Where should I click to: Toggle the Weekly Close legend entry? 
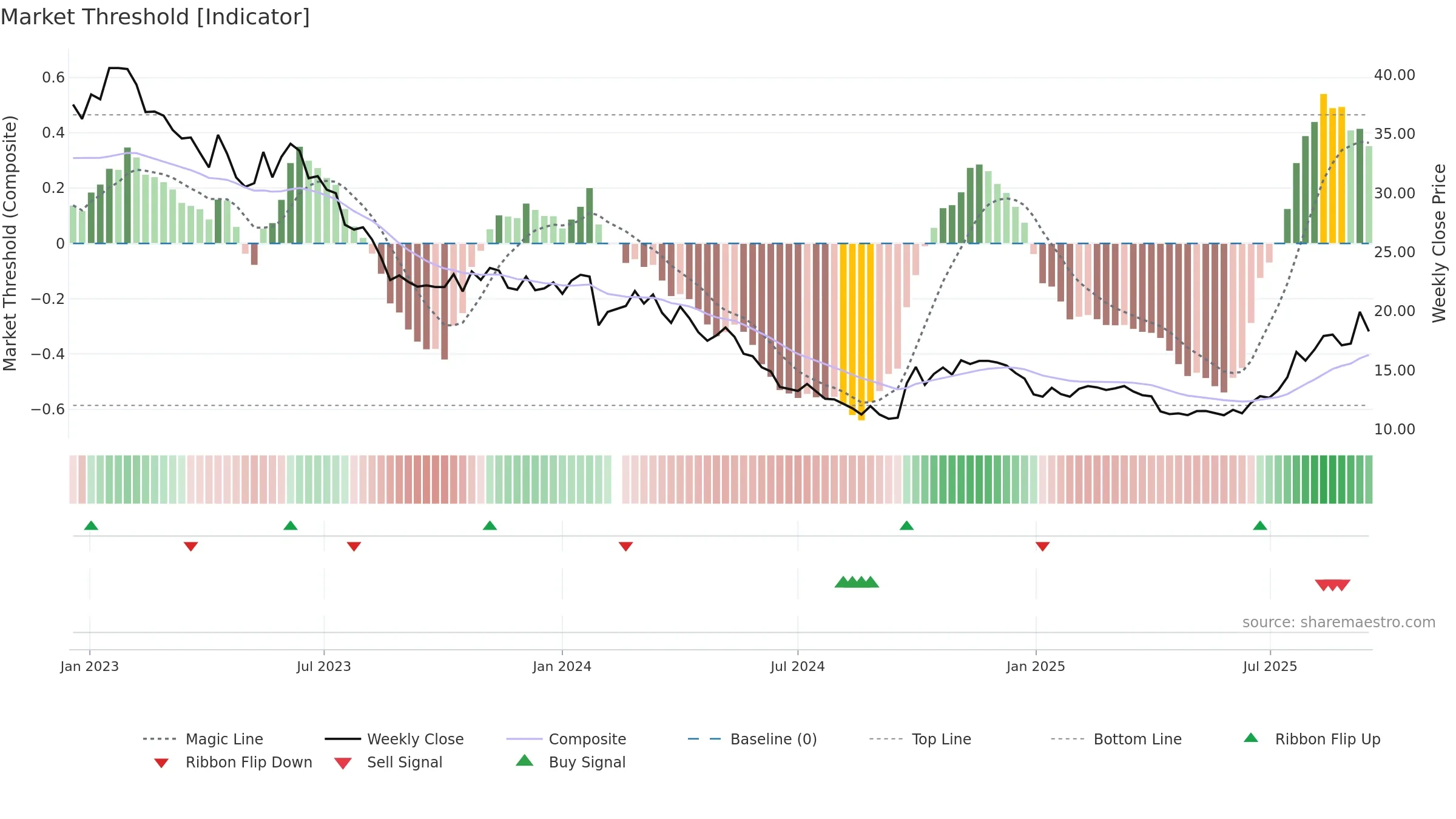tap(394, 739)
